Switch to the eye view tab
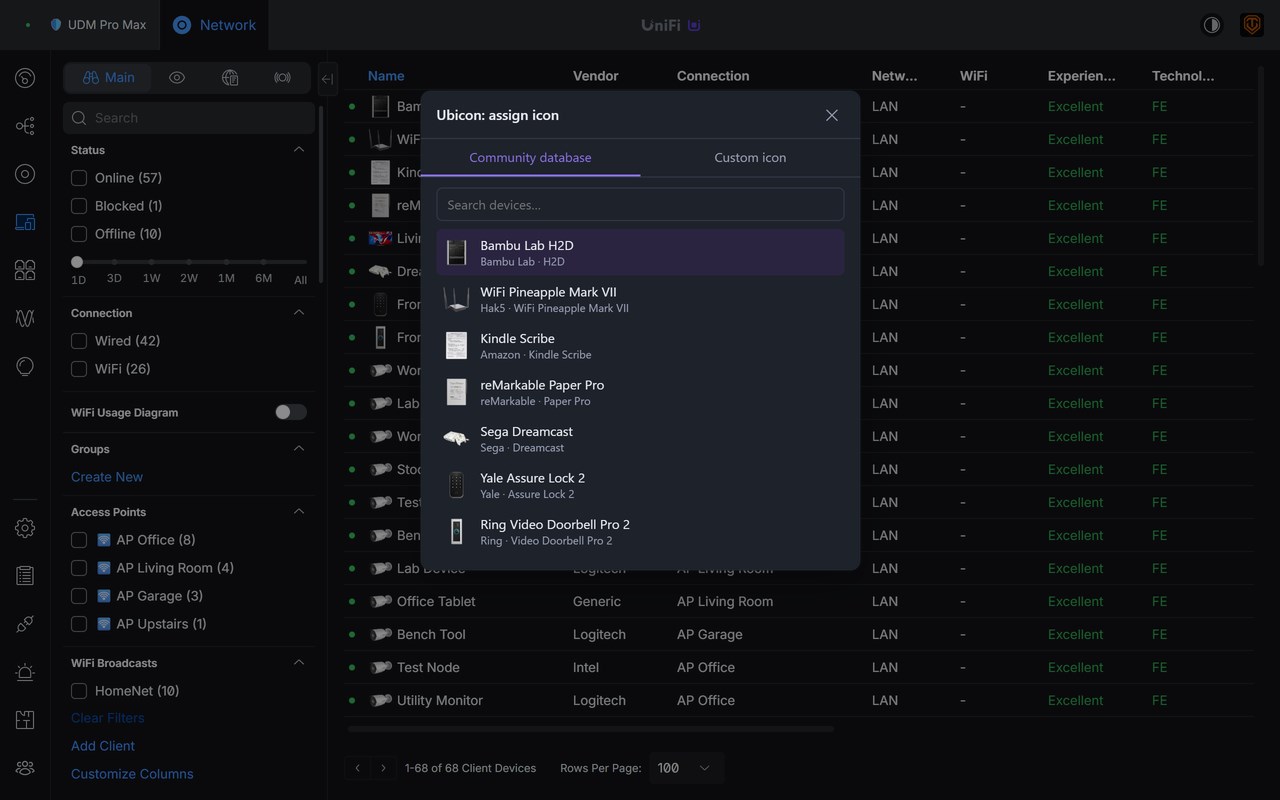Viewport: 1280px width, 800px height. click(177, 78)
